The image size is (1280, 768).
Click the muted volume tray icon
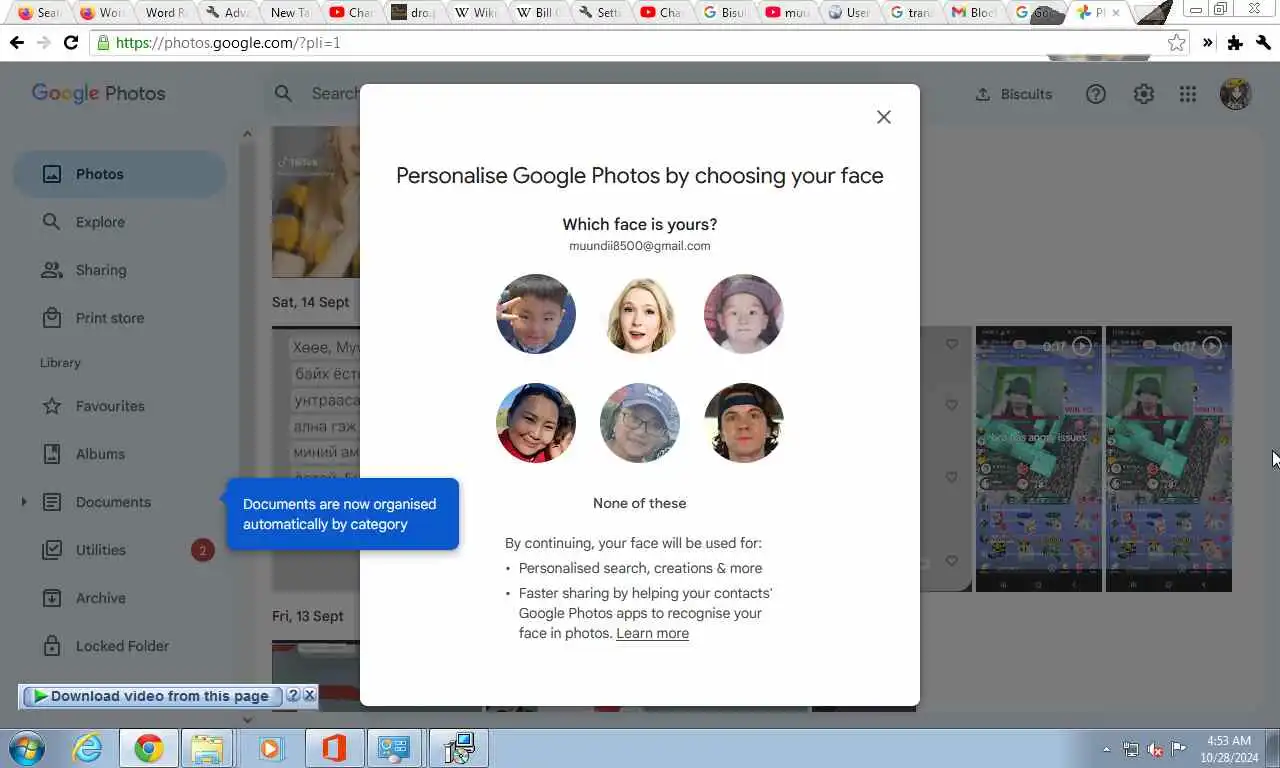[1155, 749]
